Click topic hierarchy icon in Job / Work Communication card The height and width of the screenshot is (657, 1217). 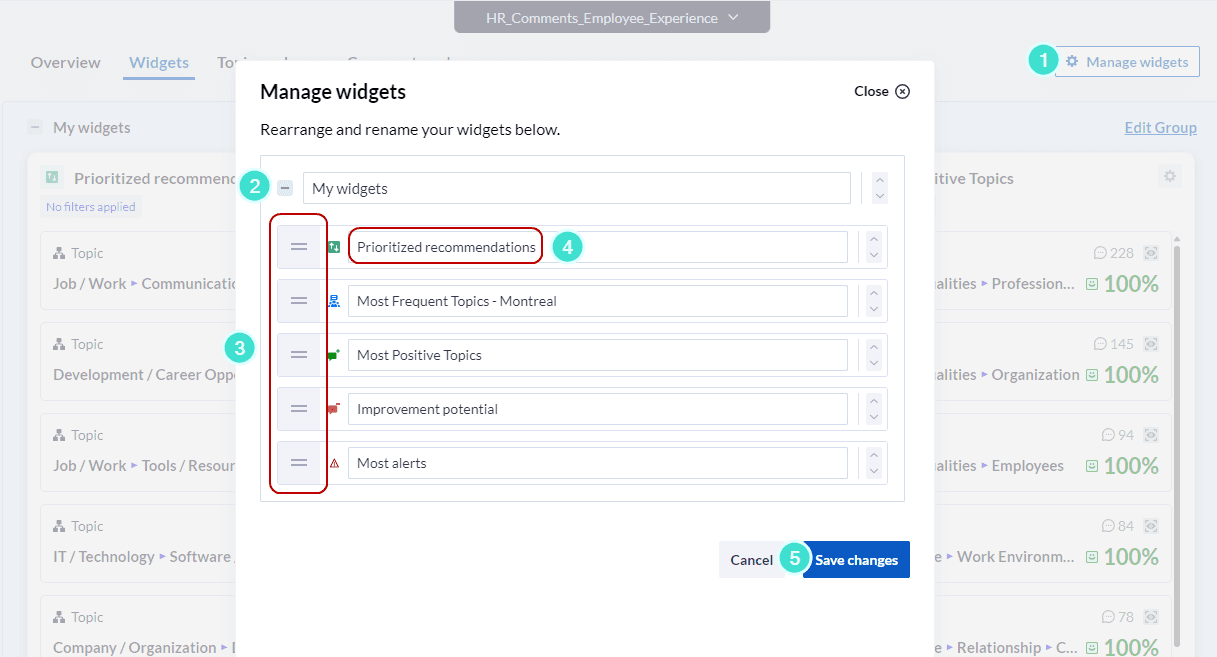[60, 253]
